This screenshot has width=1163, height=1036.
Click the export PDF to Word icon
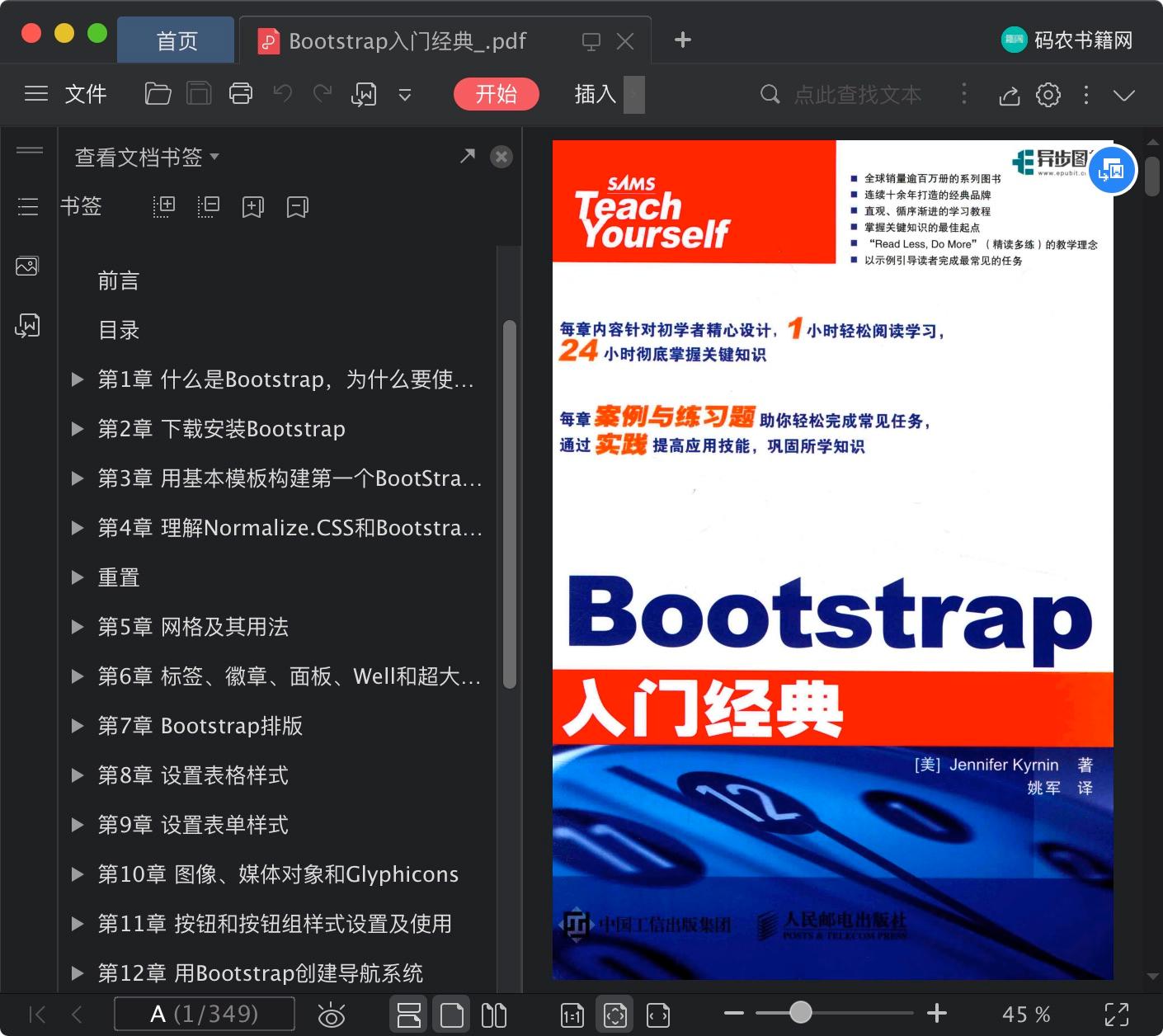click(364, 95)
